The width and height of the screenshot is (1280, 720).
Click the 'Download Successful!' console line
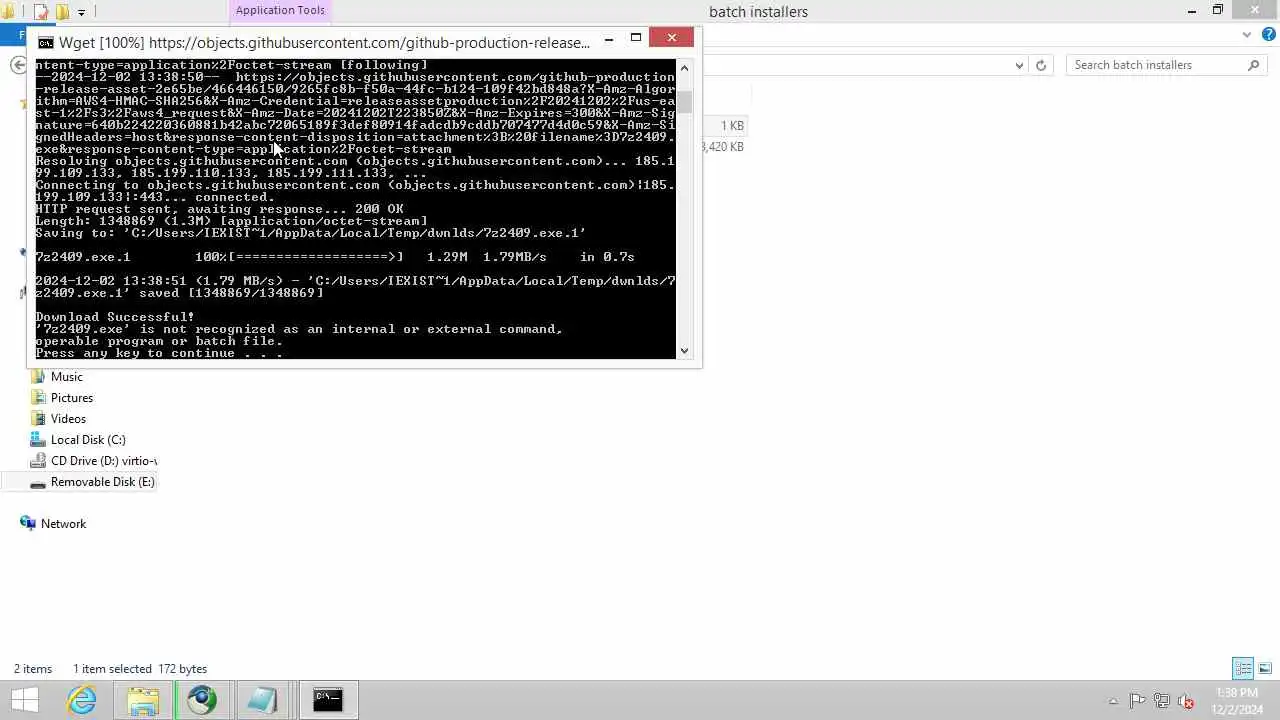(x=115, y=317)
